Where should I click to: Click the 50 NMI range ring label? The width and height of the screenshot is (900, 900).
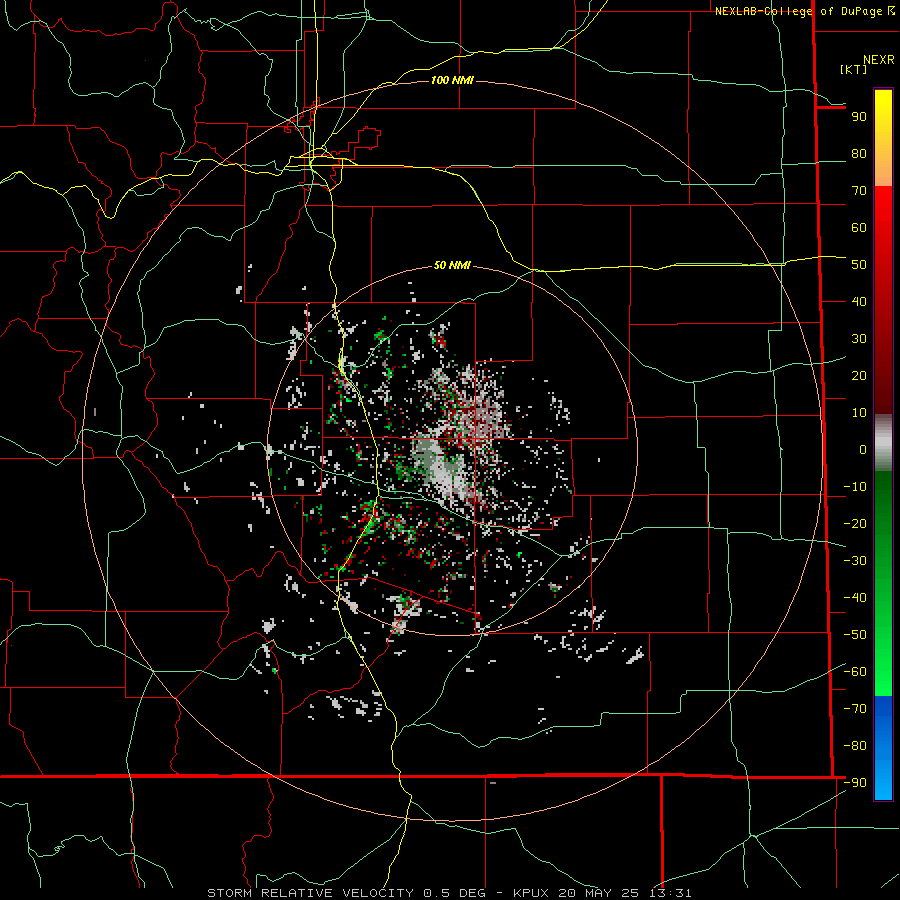click(x=452, y=265)
